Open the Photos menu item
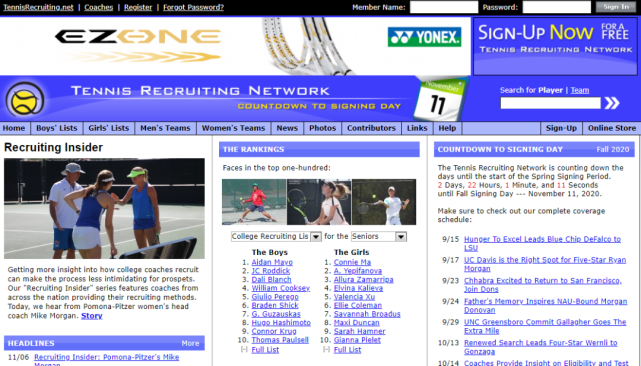The width and height of the screenshot is (641, 366). [323, 128]
